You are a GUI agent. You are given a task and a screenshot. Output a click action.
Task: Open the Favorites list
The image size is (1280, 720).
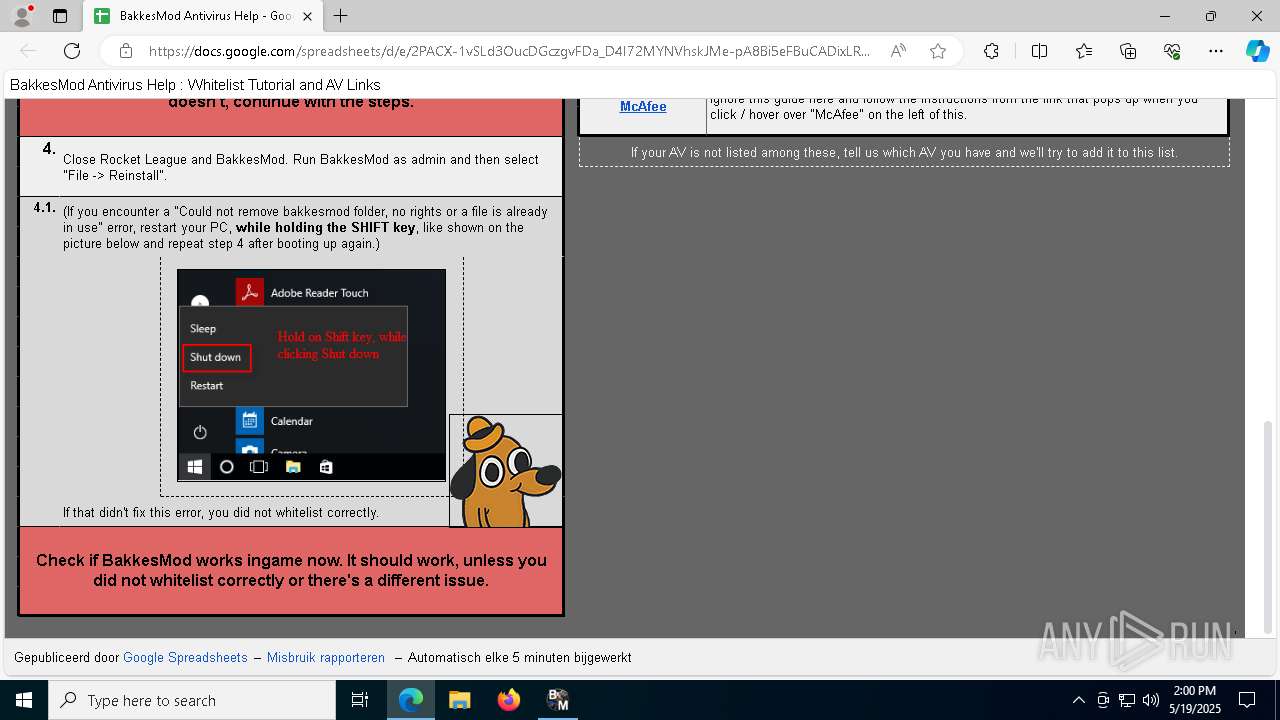tap(1084, 51)
